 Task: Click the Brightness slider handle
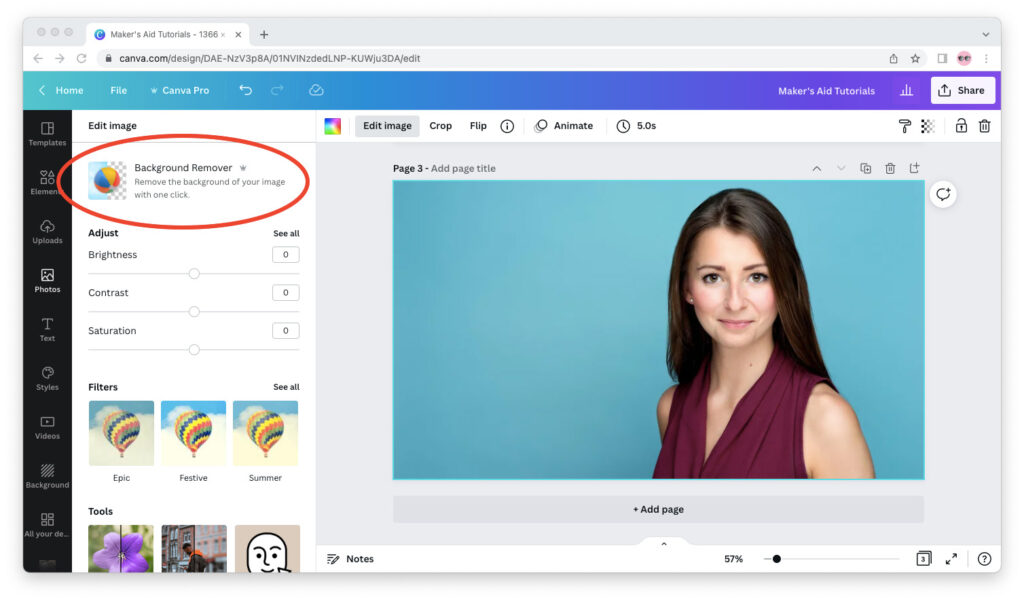194,274
